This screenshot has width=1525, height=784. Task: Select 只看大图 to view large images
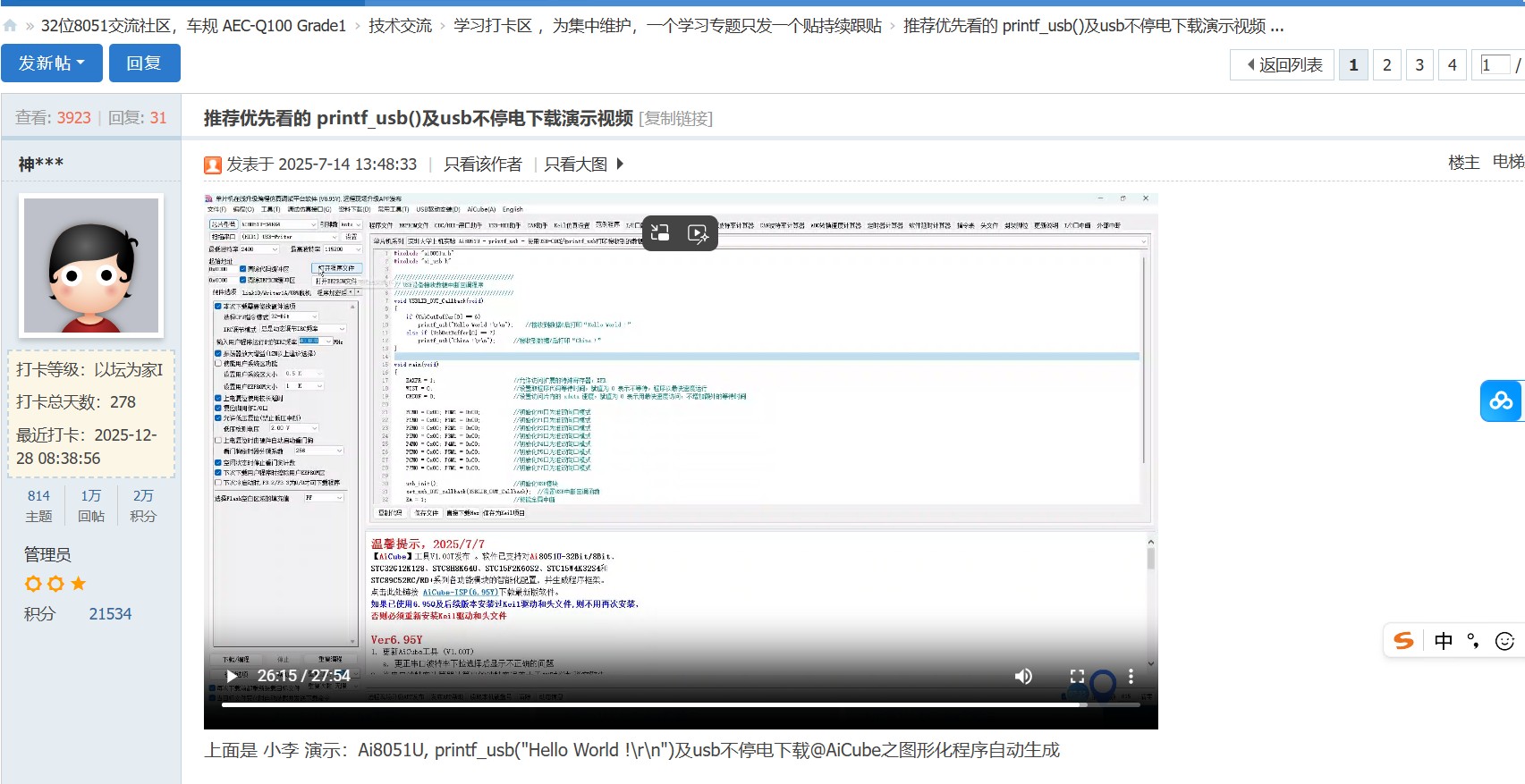point(576,164)
